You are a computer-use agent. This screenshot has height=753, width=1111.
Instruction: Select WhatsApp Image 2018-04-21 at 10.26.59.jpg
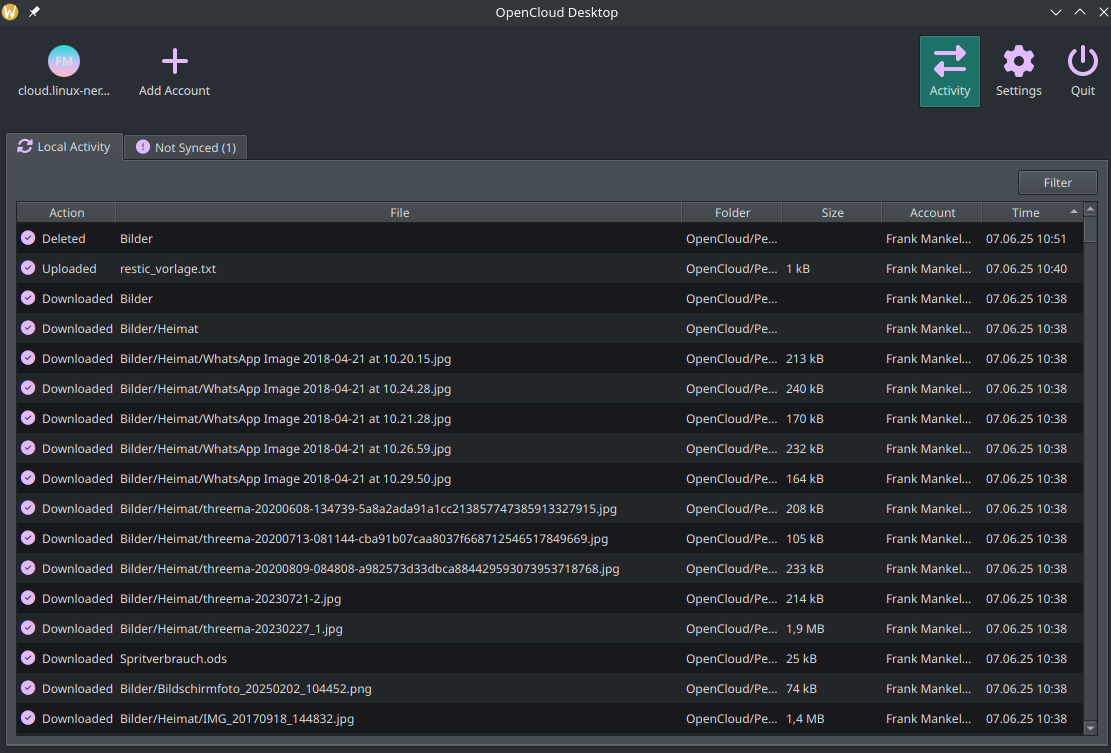(x=286, y=448)
